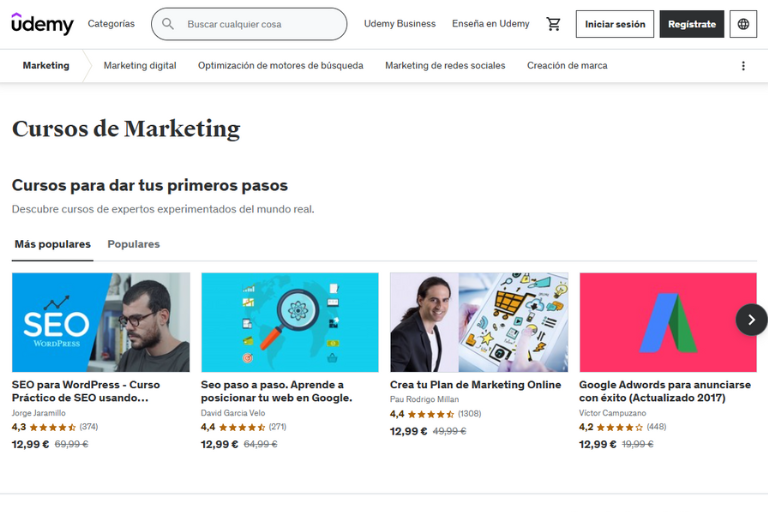This screenshot has width=768, height=512.
Task: Open Google Adwords course thumbnail
Action: click(668, 322)
